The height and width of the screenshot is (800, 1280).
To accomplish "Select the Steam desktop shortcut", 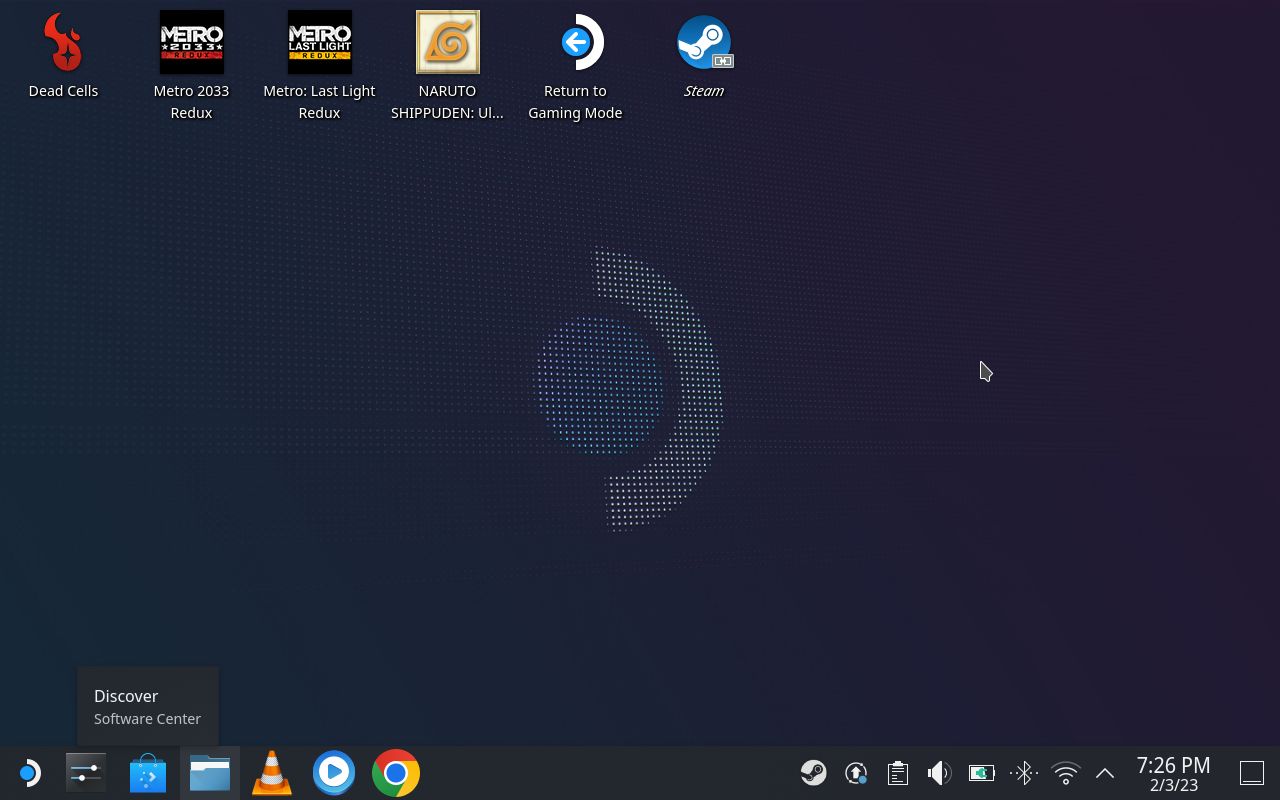I will coord(704,56).
